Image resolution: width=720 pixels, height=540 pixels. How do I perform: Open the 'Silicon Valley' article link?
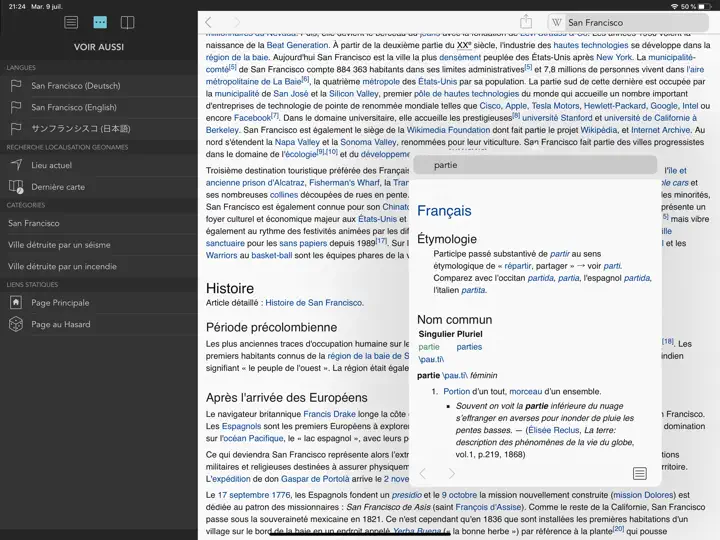[354, 94]
